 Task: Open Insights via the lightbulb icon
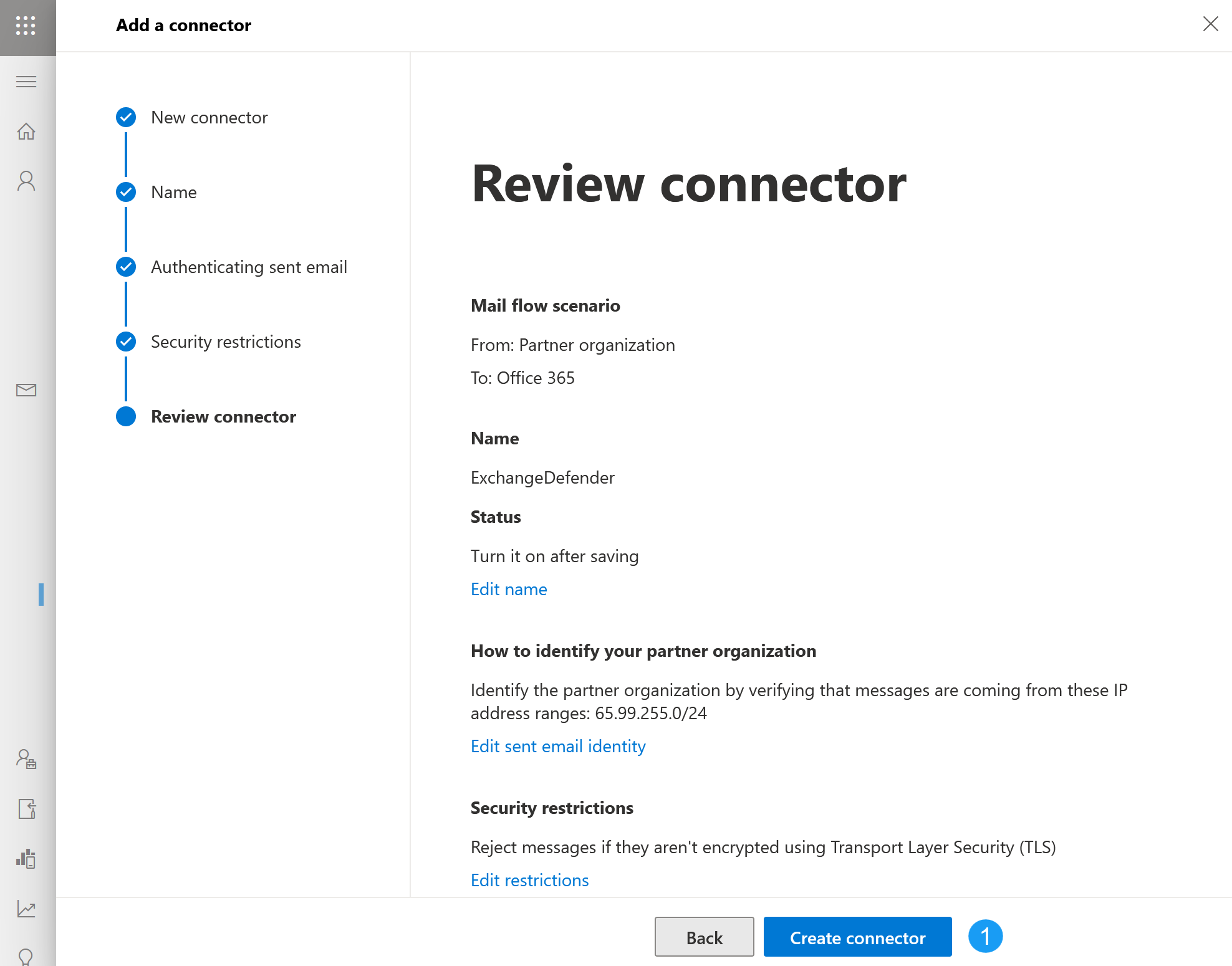26,955
